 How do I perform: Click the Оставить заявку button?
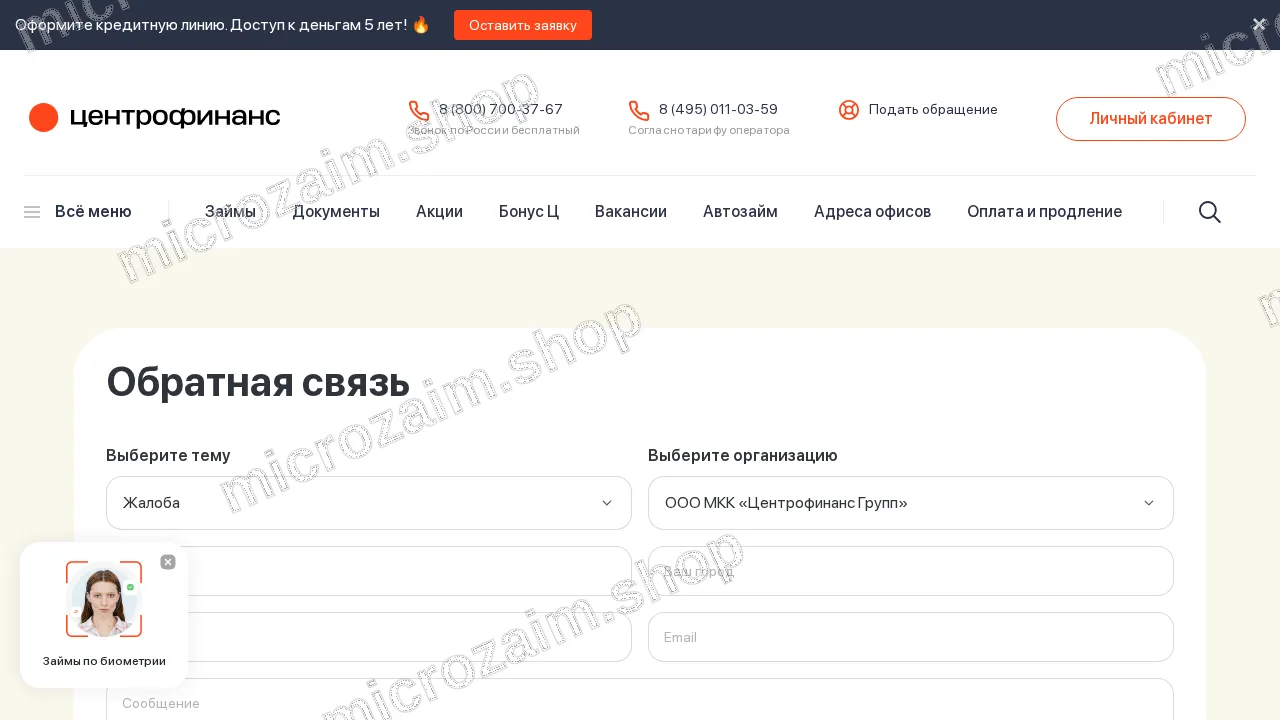click(523, 25)
